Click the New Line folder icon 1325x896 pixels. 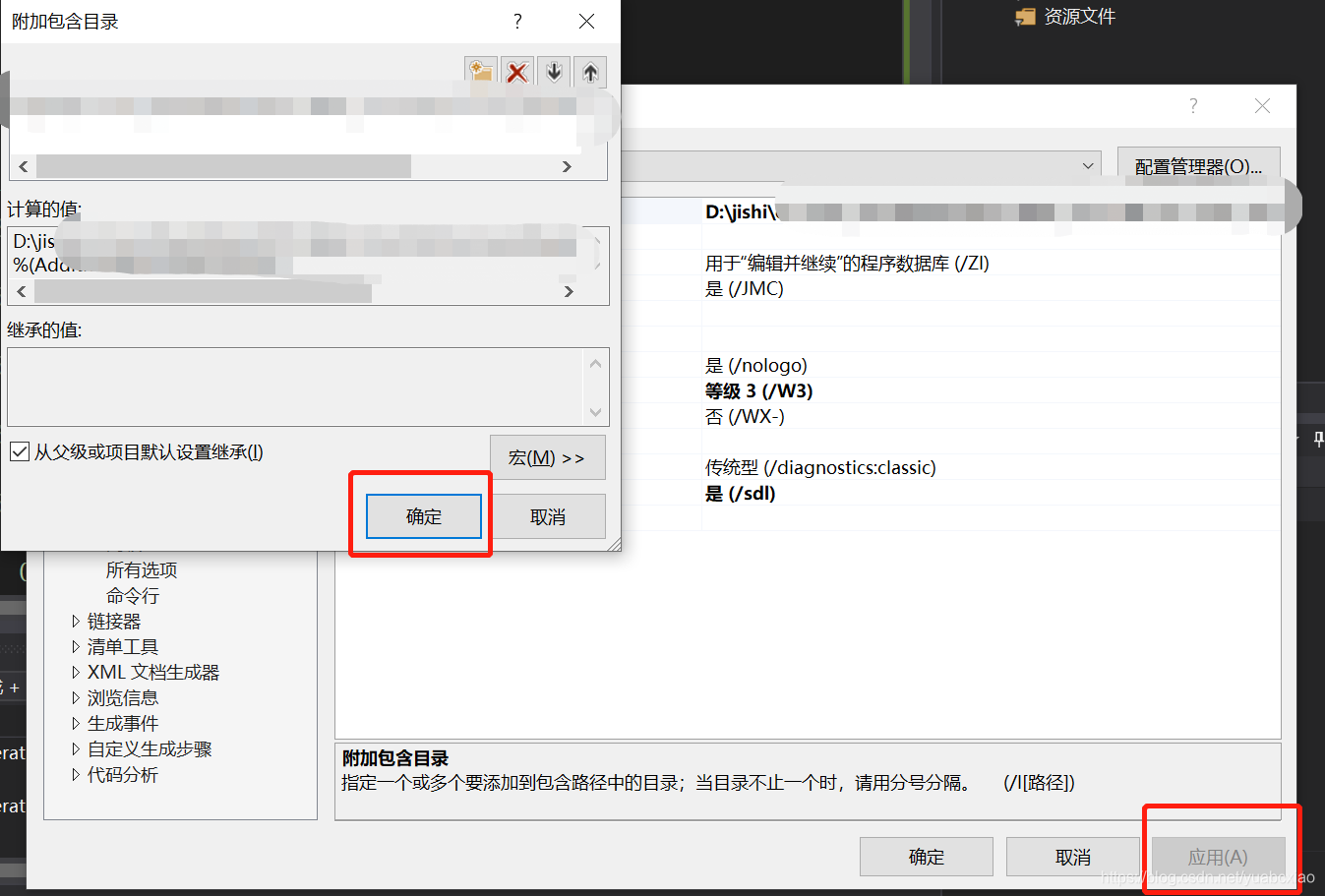point(481,72)
